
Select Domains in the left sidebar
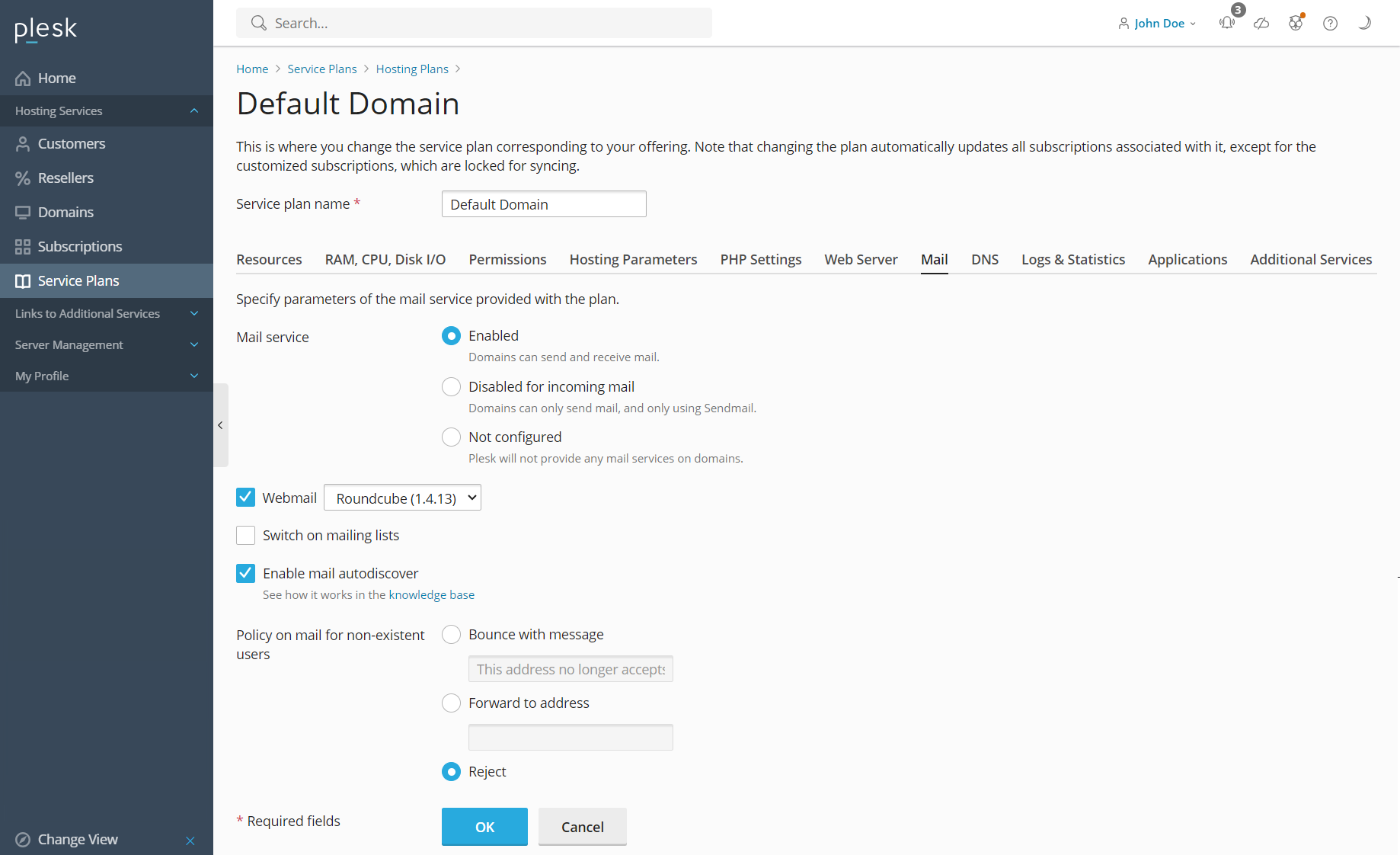pyautogui.click(x=66, y=212)
